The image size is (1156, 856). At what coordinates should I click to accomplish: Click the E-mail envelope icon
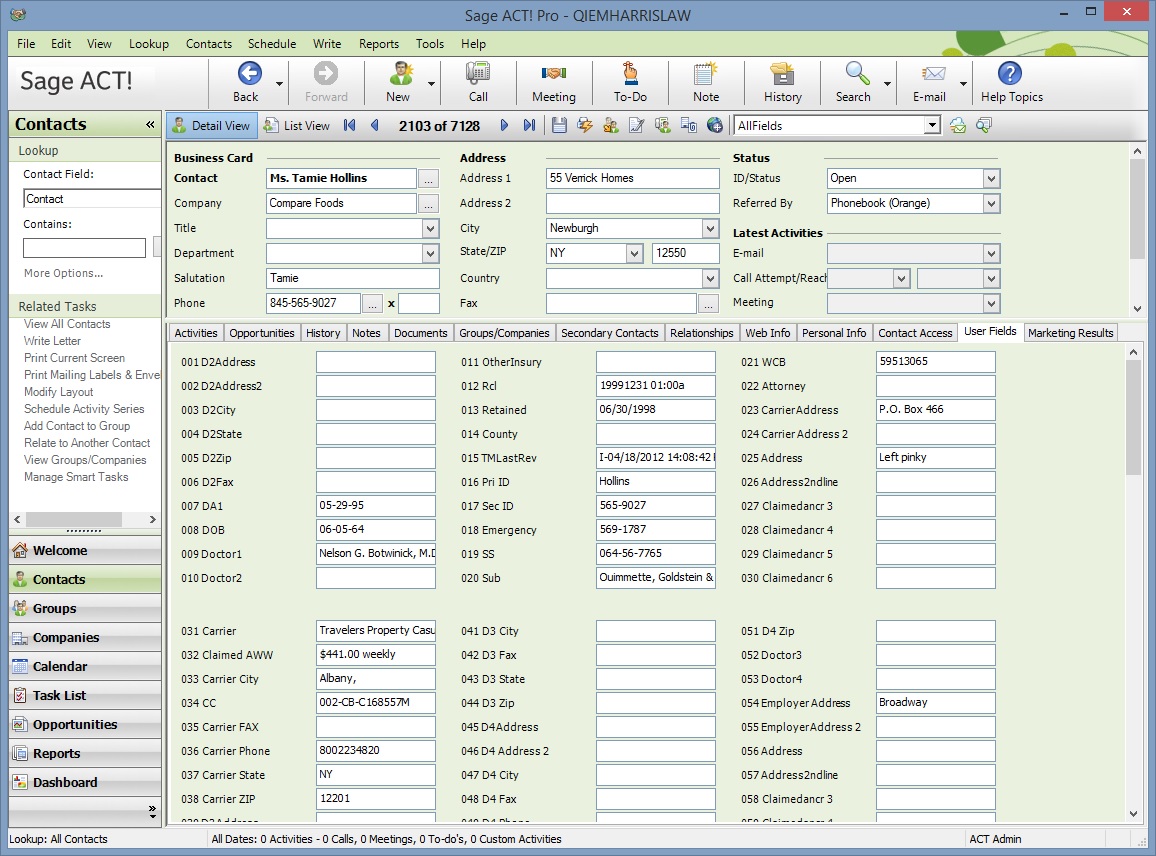coord(933,74)
